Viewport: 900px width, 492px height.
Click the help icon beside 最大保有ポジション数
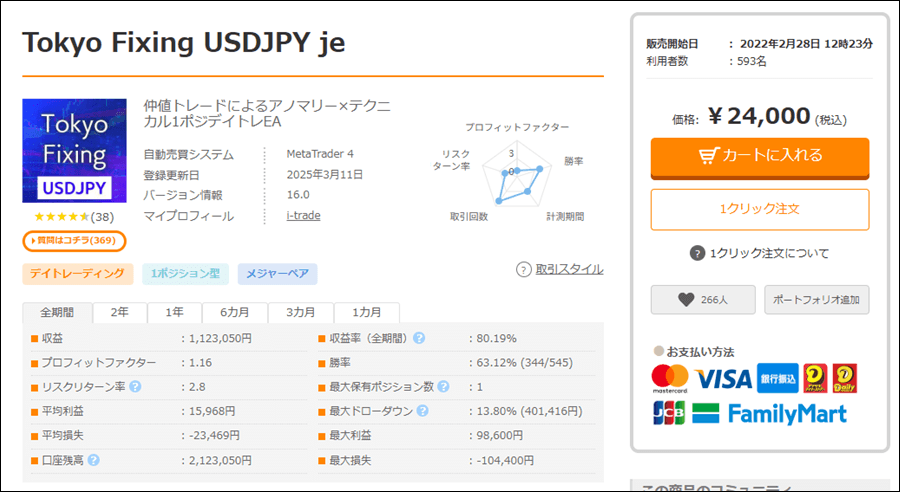(443, 386)
